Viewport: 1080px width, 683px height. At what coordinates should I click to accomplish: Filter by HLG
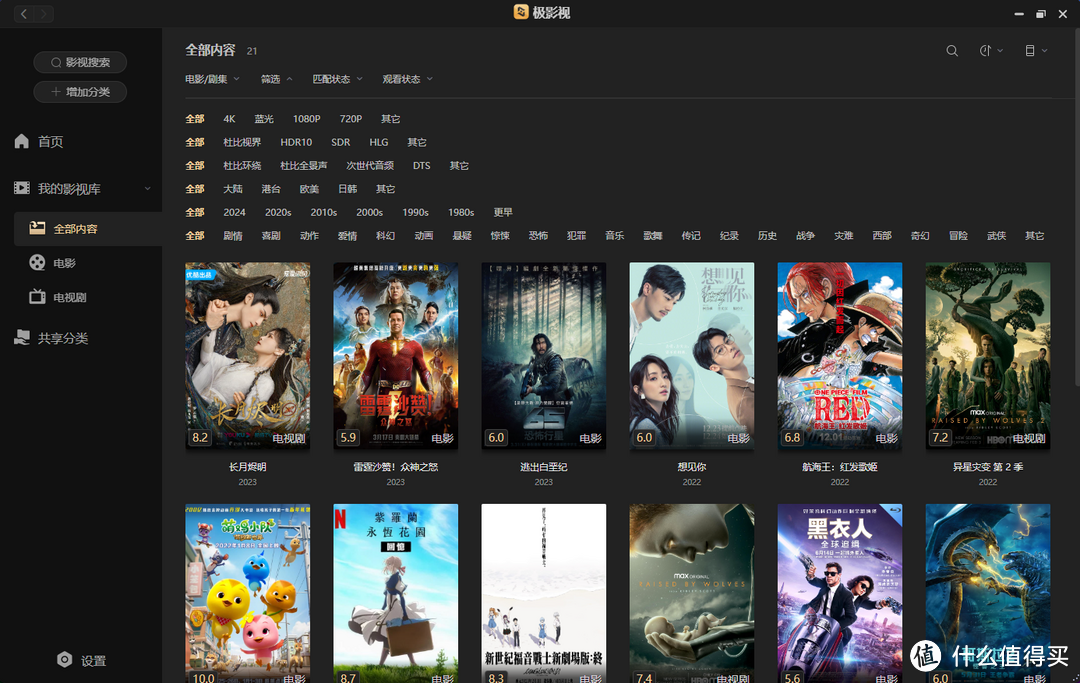click(x=379, y=143)
